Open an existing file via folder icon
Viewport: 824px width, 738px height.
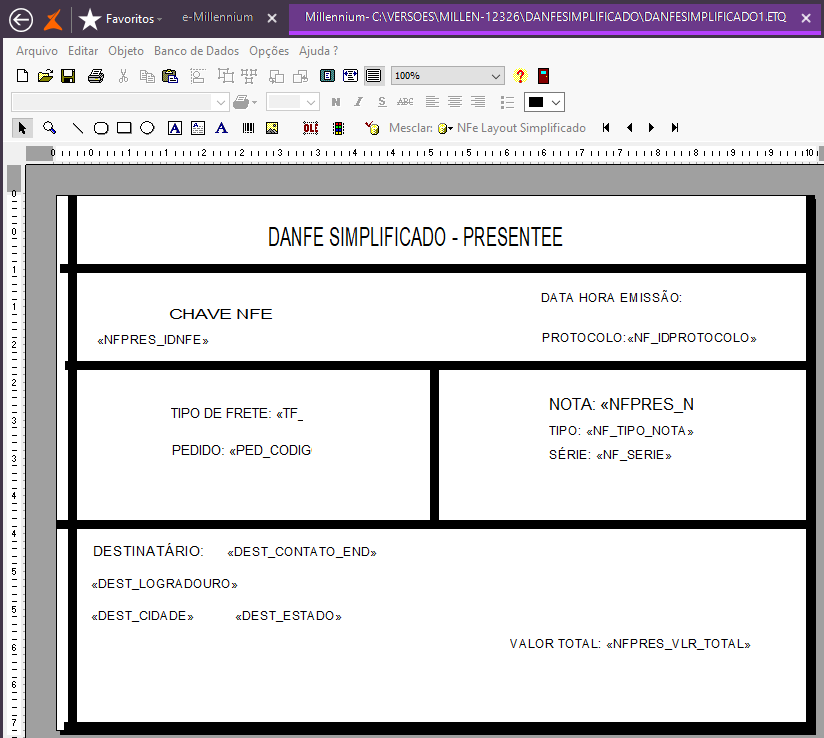tap(45, 76)
